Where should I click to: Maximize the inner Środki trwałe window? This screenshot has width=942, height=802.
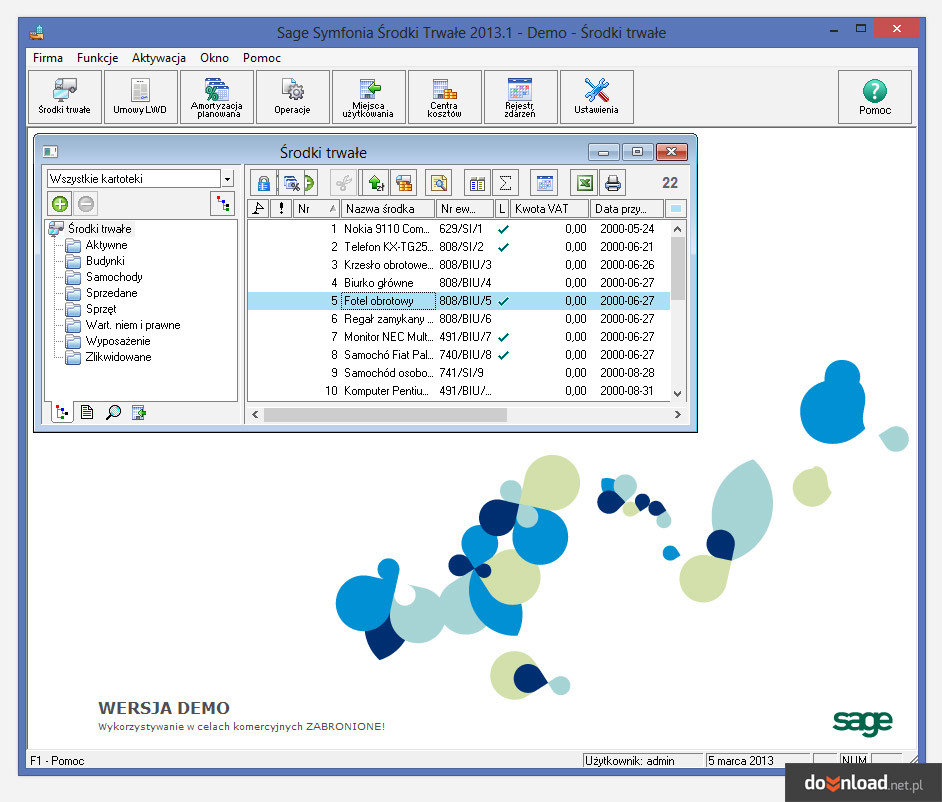click(x=637, y=152)
